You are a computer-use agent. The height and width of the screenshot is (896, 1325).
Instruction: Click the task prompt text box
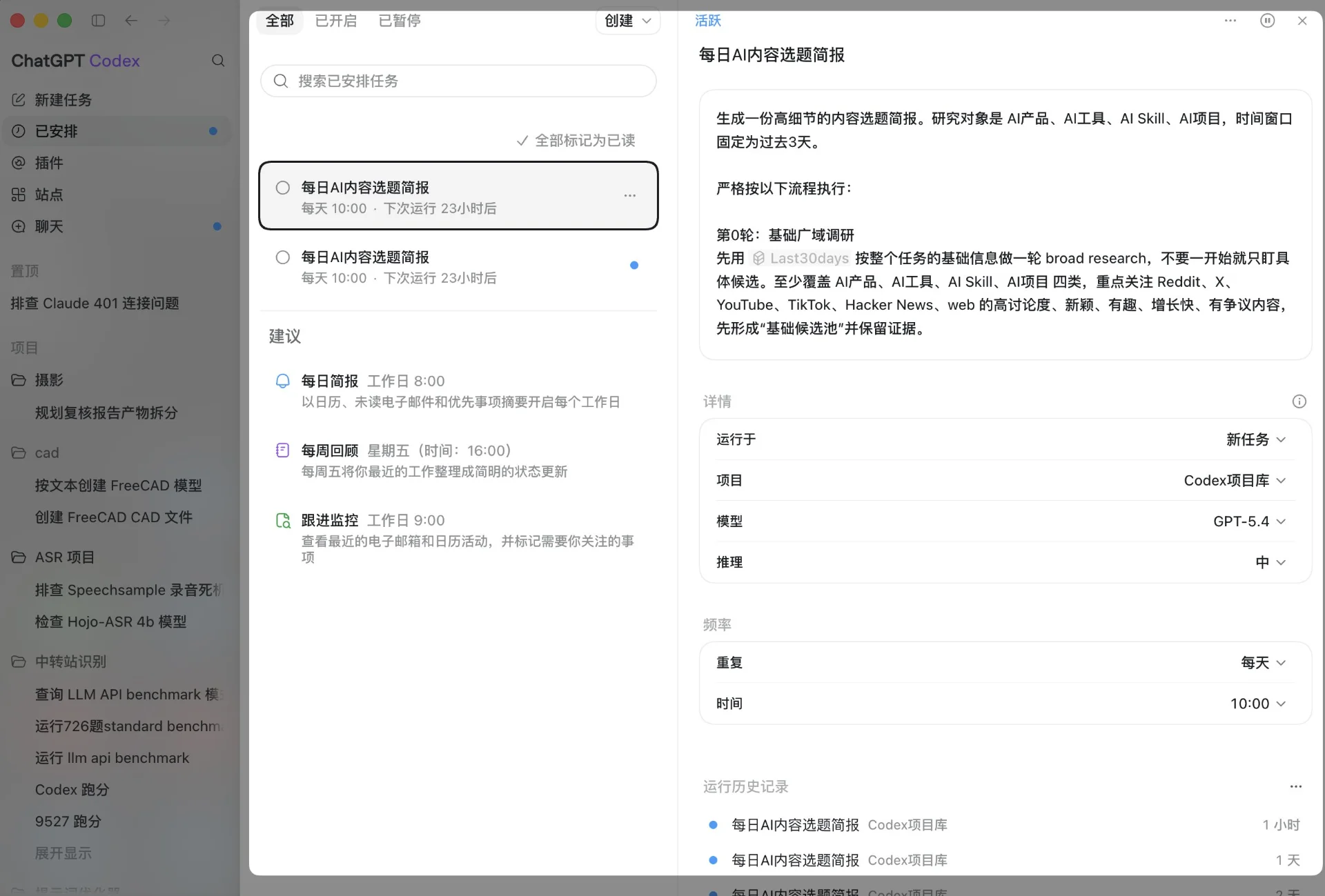click(1005, 225)
